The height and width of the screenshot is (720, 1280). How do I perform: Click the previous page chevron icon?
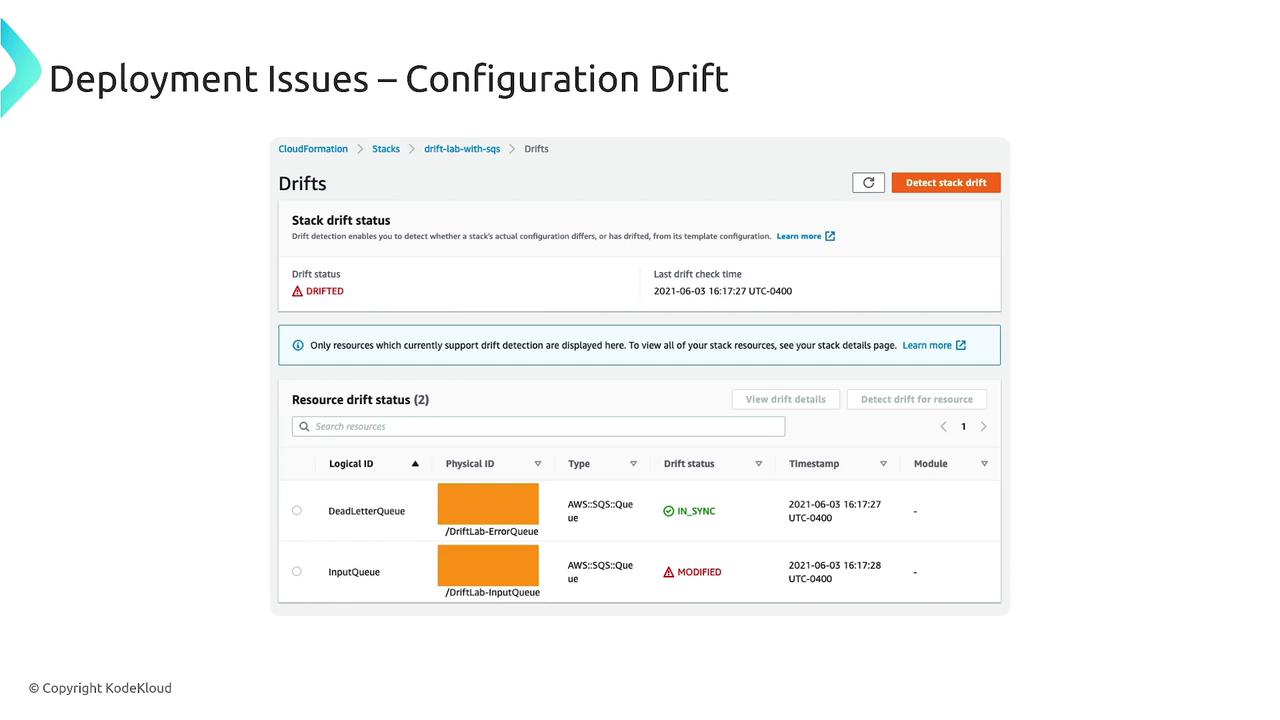[943, 427]
